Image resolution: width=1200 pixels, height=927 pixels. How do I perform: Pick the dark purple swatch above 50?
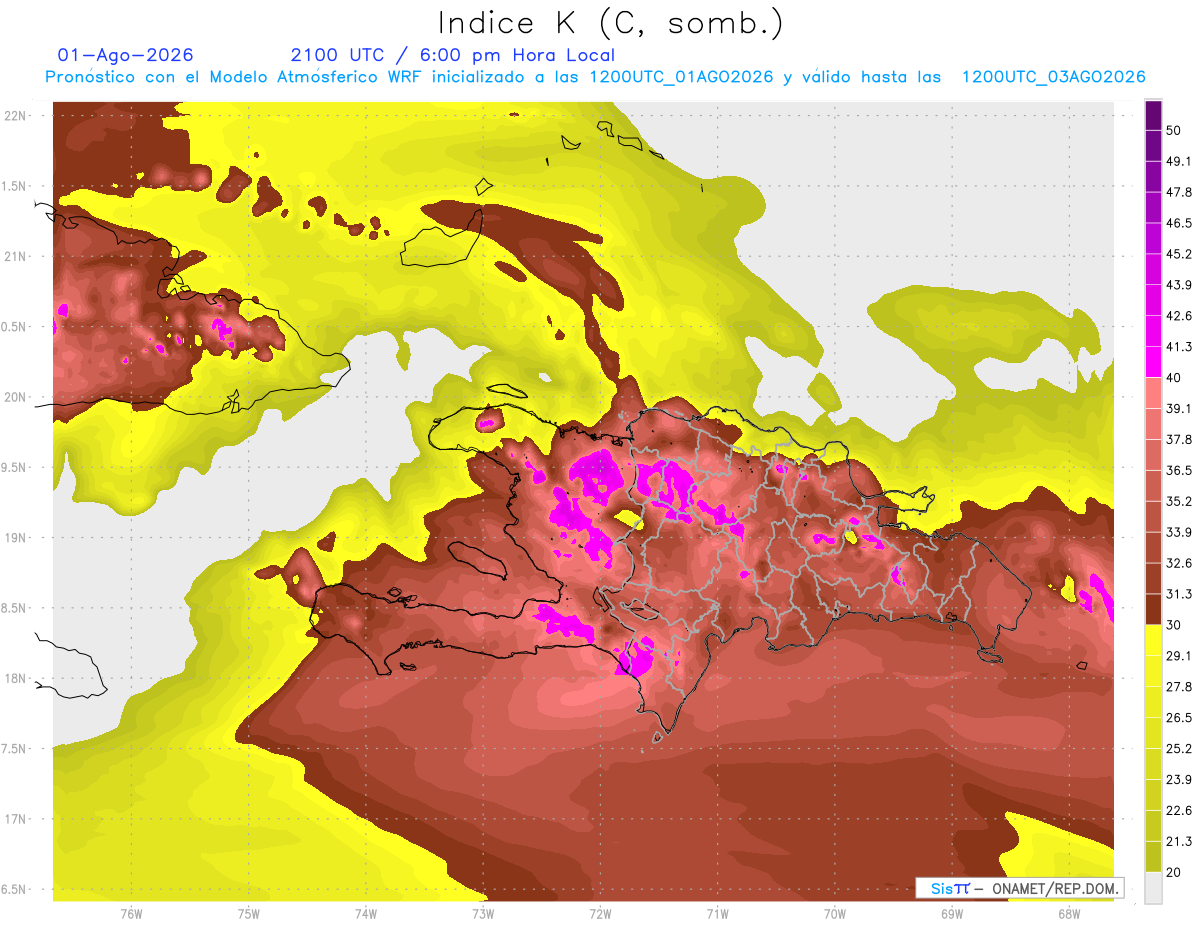pyautogui.click(x=1153, y=114)
